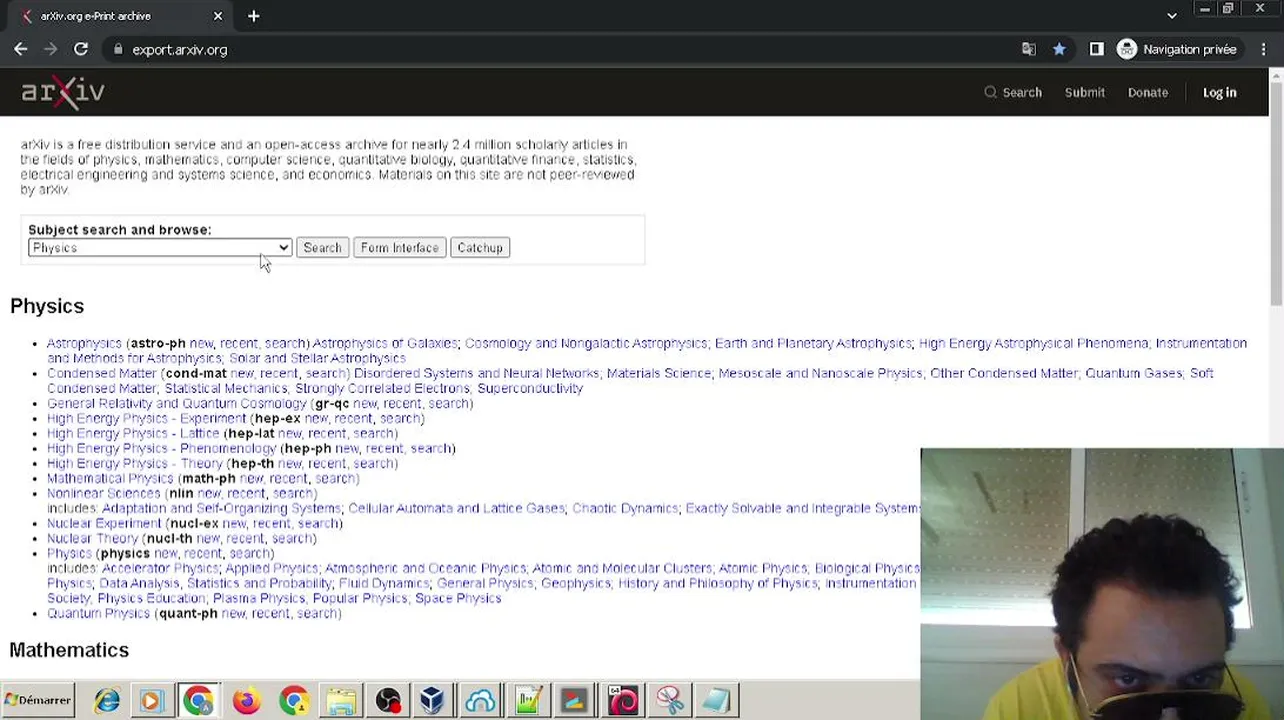
Task: Open the Nonlinear Sciences link
Action: tap(104, 493)
